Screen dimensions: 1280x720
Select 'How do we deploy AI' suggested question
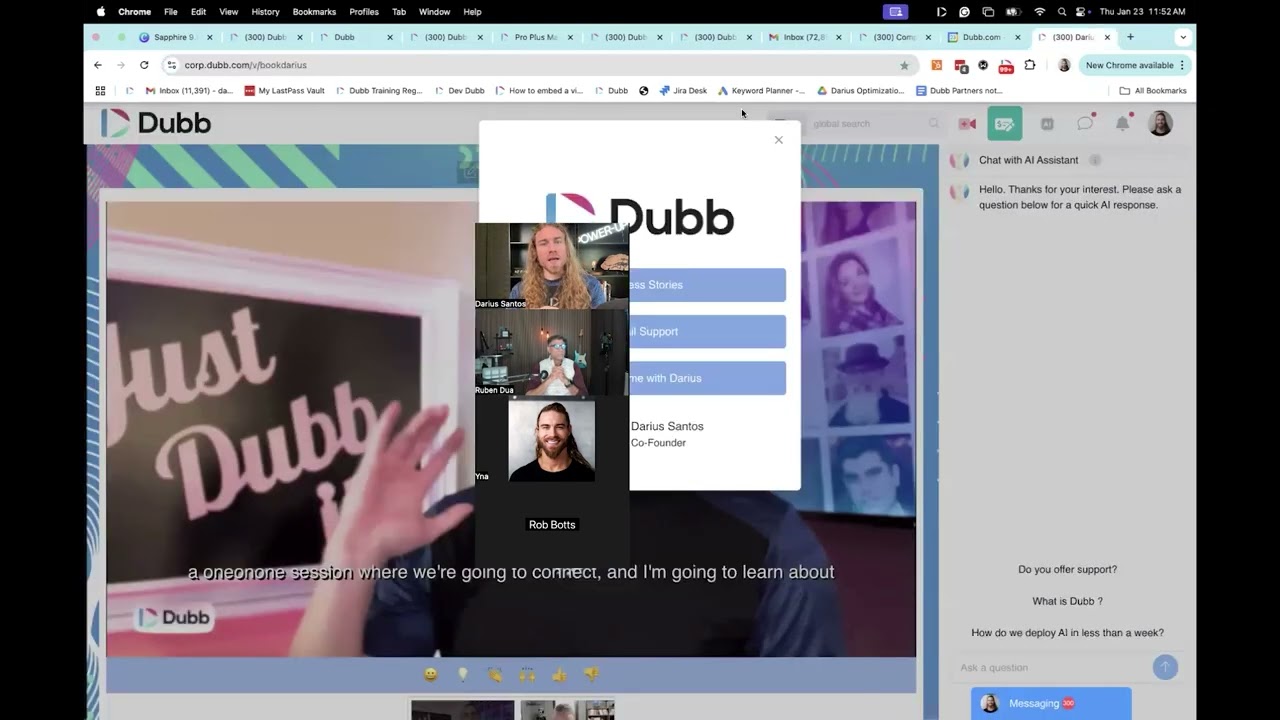pyautogui.click(x=1067, y=633)
